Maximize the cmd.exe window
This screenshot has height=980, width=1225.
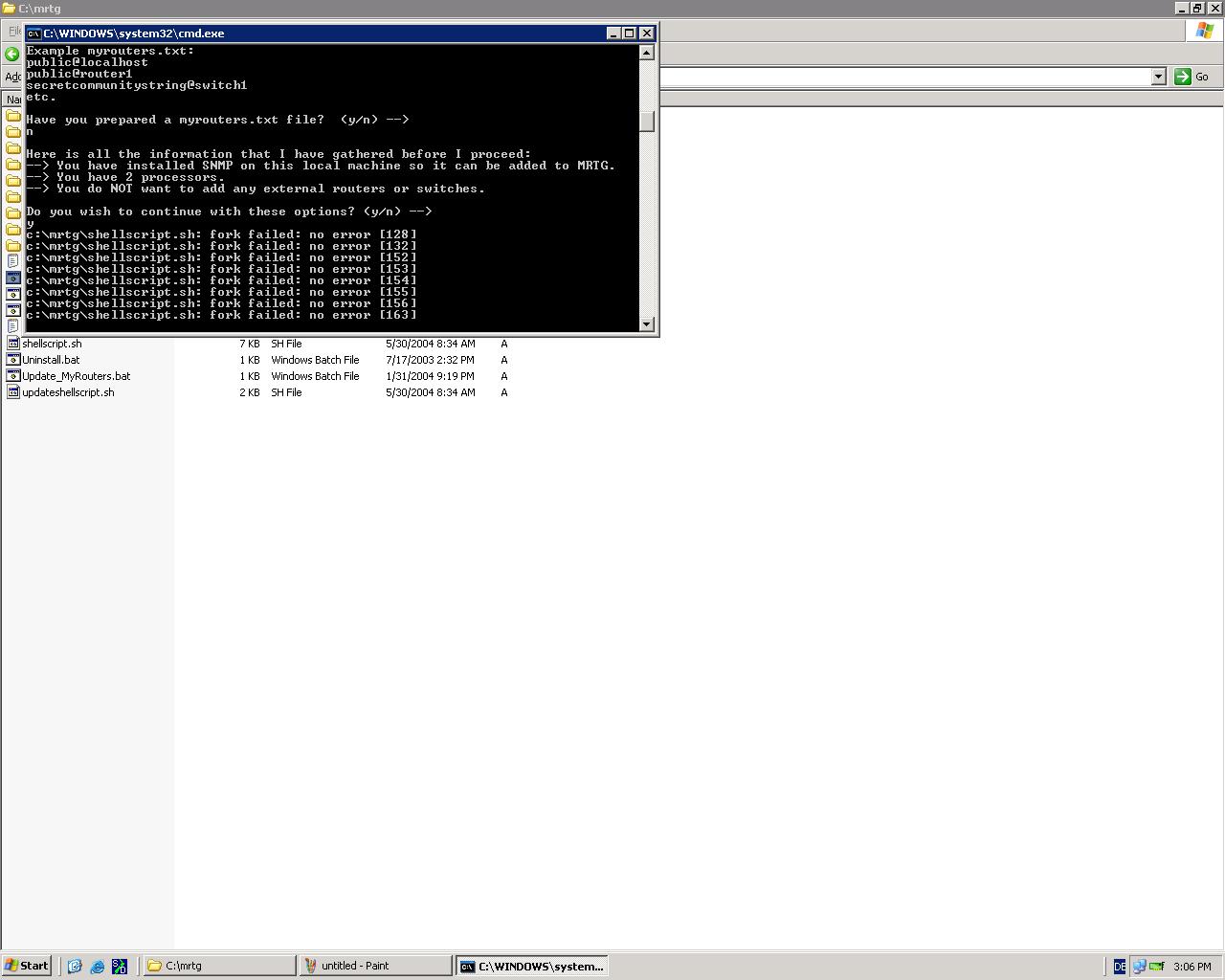630,33
